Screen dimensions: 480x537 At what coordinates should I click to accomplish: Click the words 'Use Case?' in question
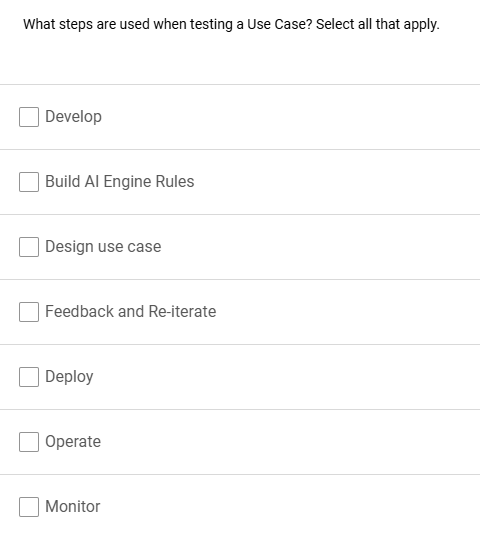280,24
